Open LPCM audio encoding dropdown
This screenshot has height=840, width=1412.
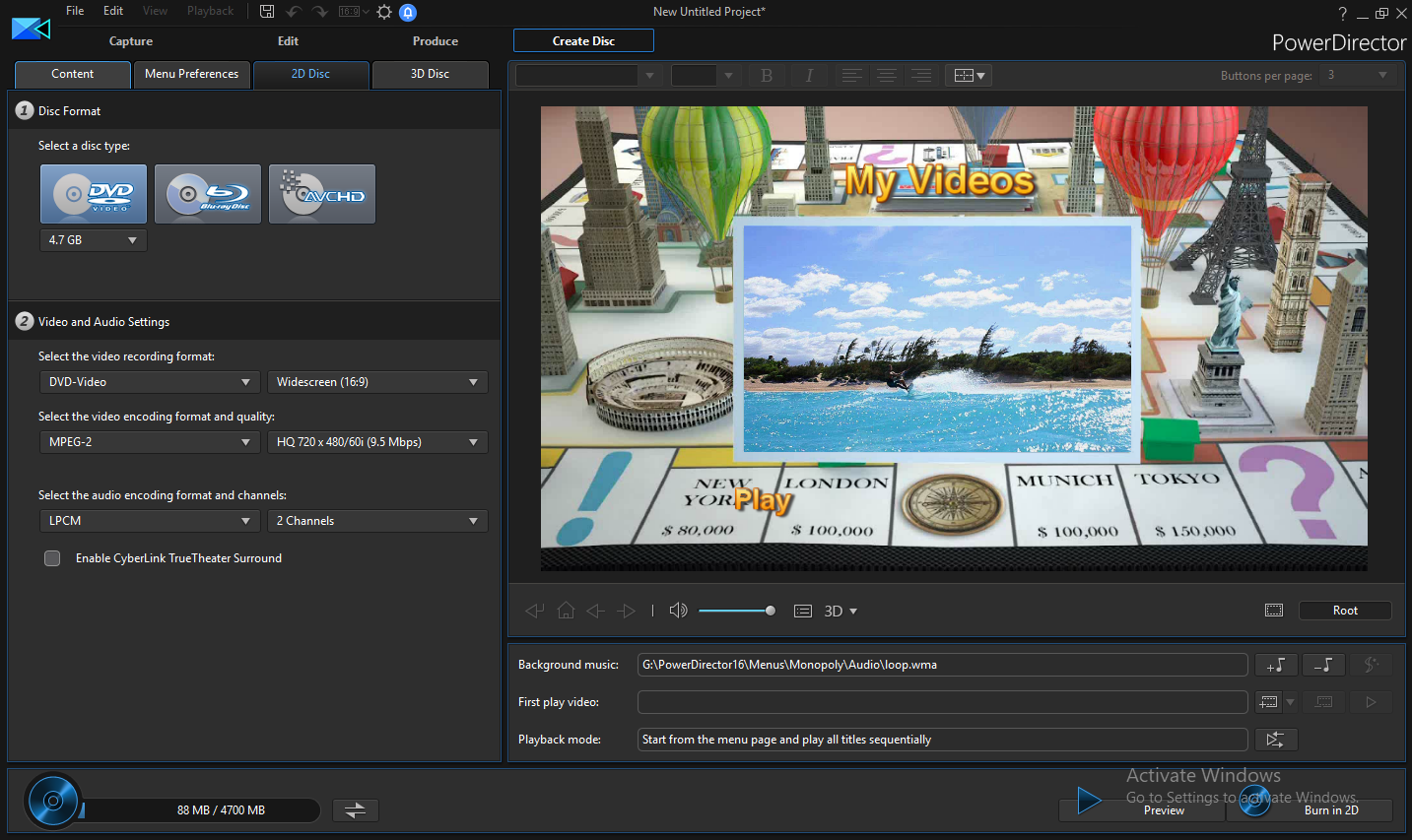pyautogui.click(x=150, y=521)
